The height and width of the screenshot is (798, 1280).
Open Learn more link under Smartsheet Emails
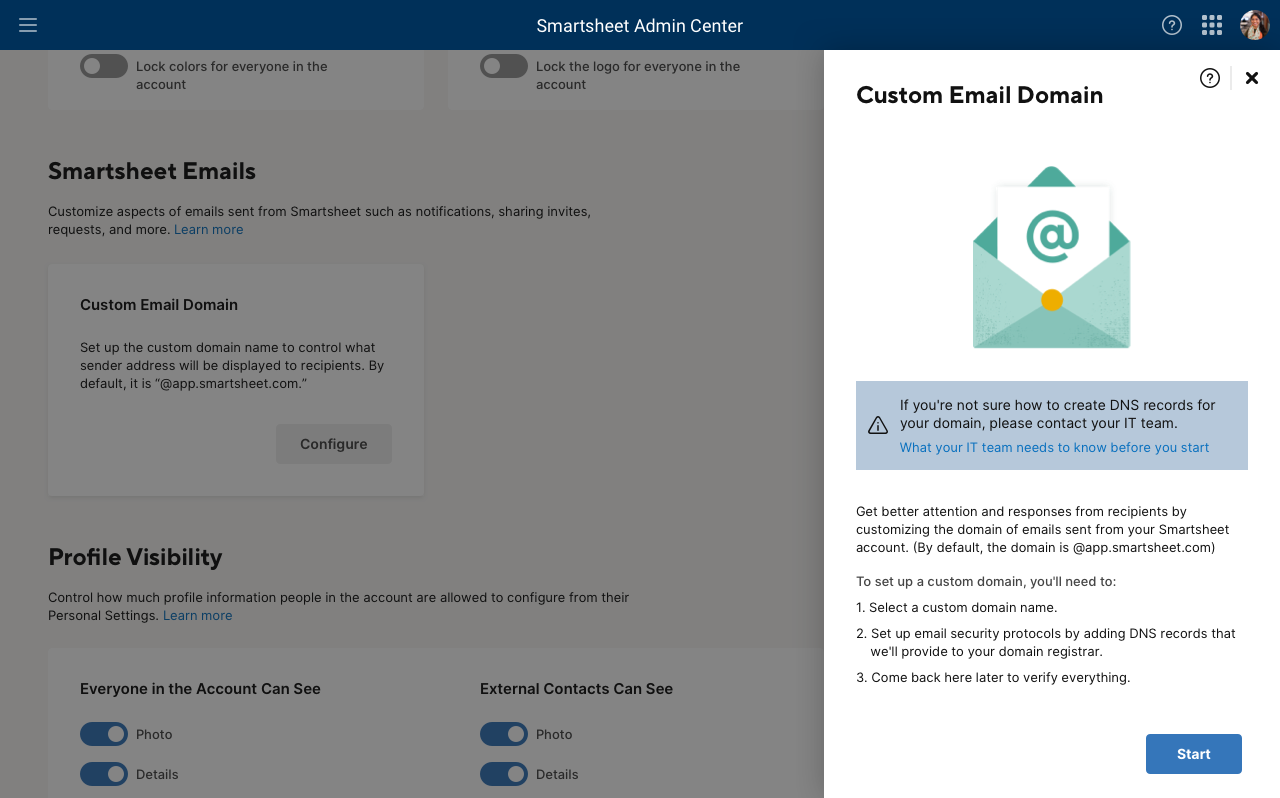tap(208, 229)
